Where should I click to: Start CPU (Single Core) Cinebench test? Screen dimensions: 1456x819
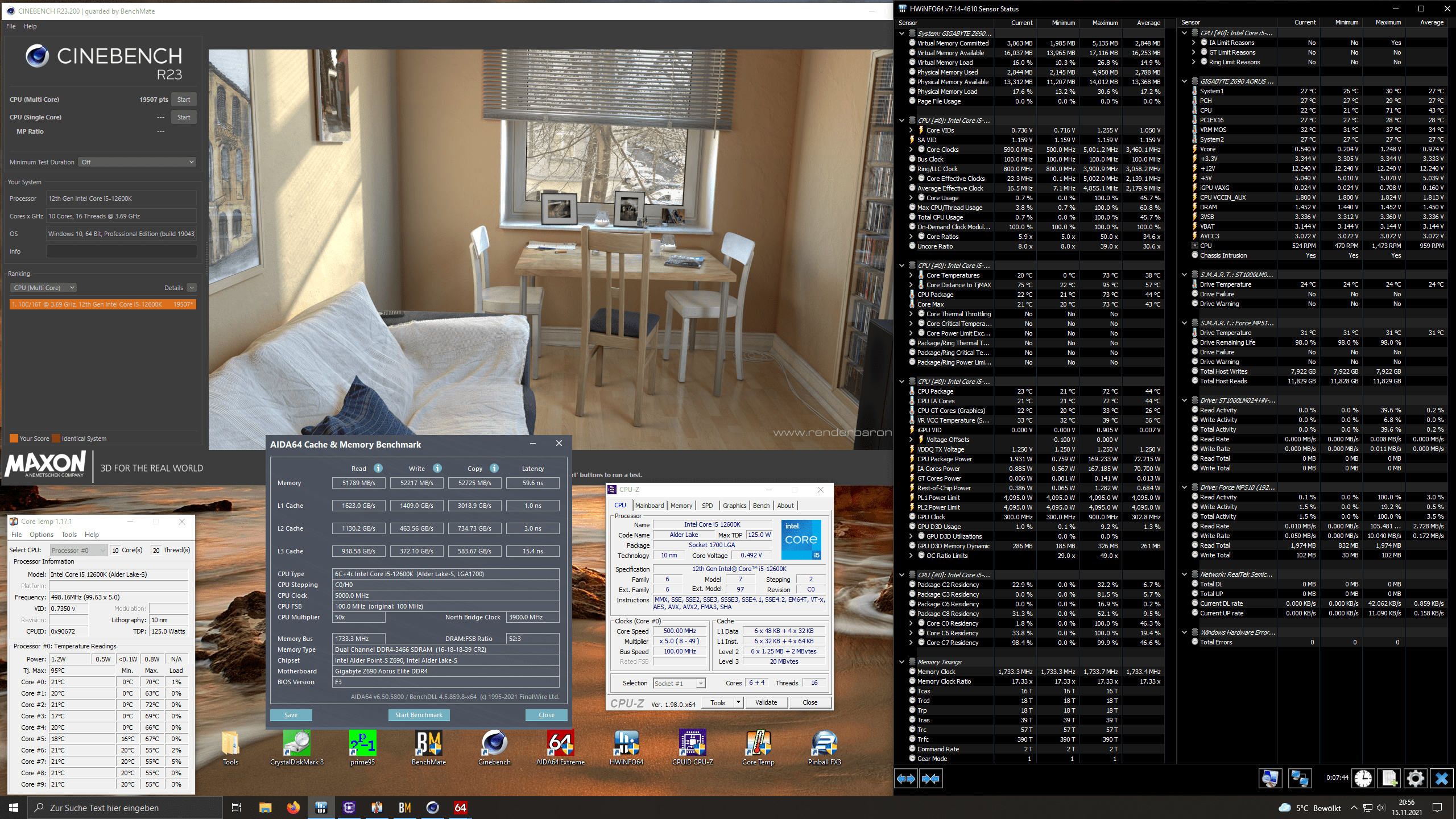184,117
